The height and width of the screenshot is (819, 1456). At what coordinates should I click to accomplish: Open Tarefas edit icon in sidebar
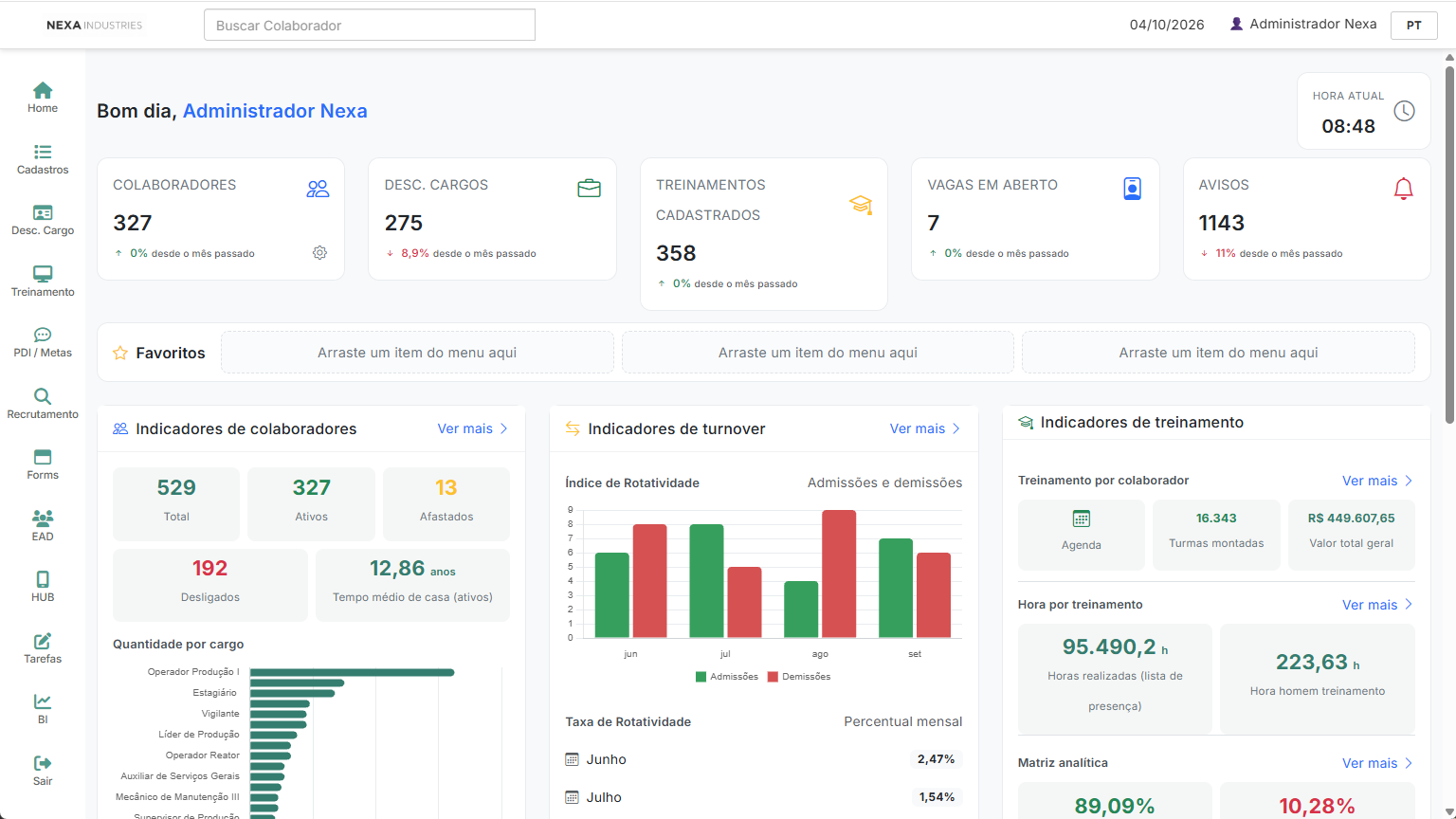coord(43,641)
